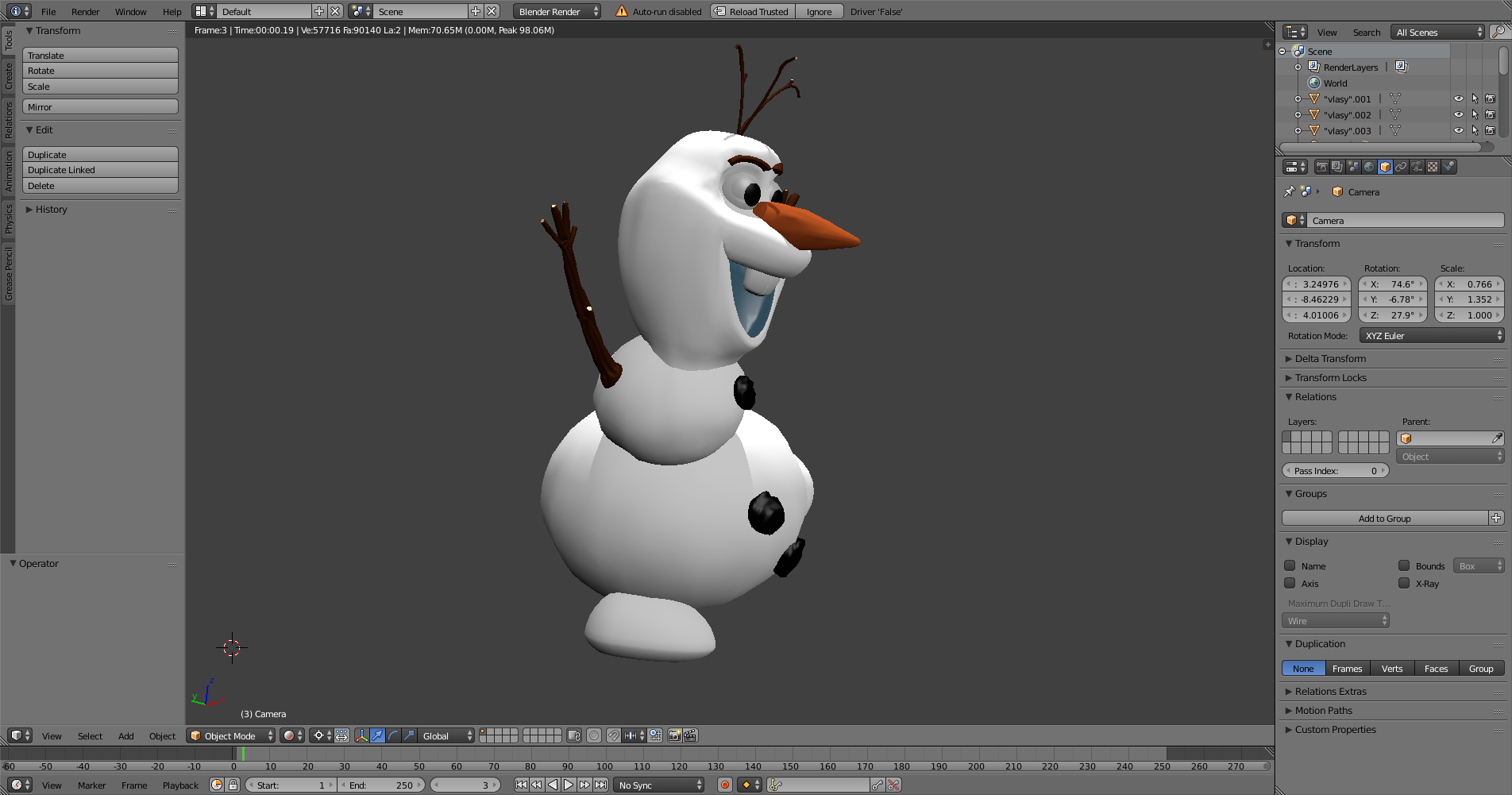The height and width of the screenshot is (795, 1512).
Task: Expand the Scene entry in the Outliner
Action: click(1282, 50)
